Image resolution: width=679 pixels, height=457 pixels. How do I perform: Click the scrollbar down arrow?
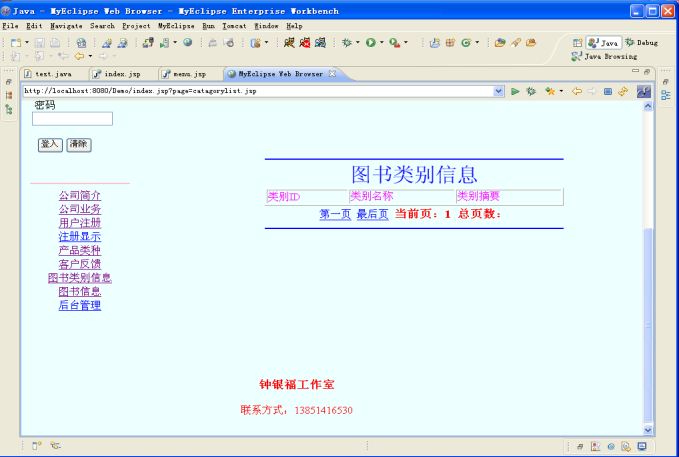point(648,430)
